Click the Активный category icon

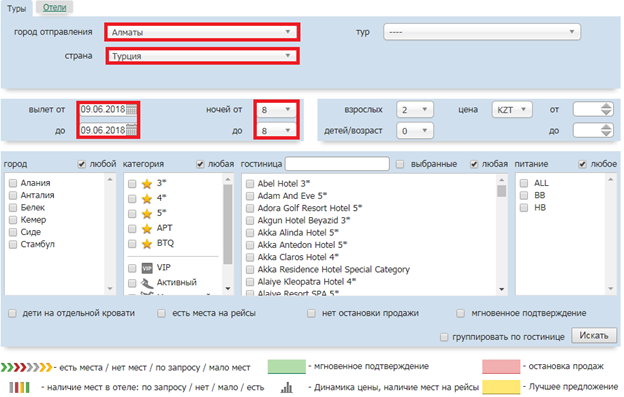(147, 283)
